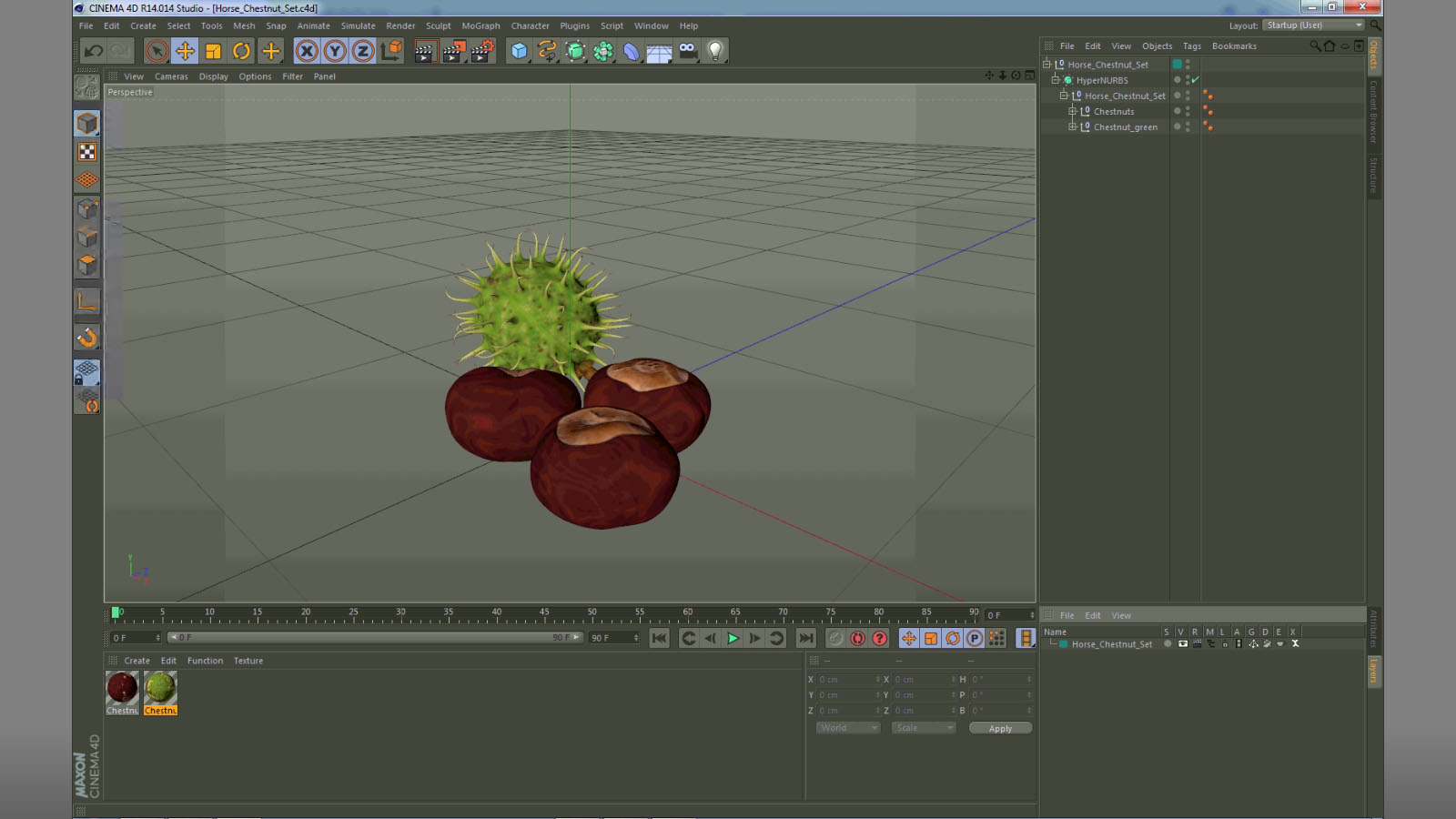Activate the Scale tool in top toolbar
Screen dimensions: 1456x819
point(213,51)
